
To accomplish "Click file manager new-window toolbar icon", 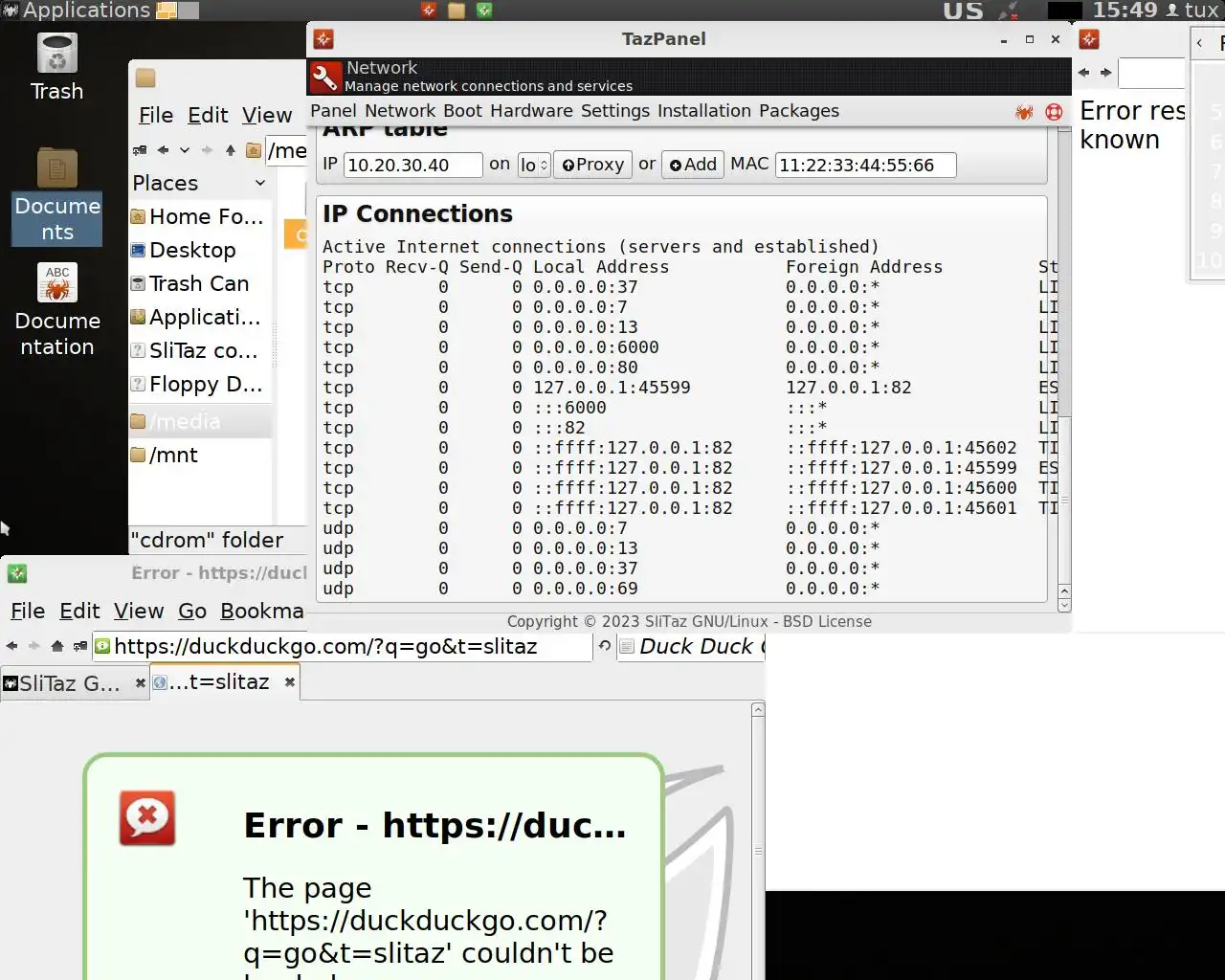I will pyautogui.click(x=140, y=150).
